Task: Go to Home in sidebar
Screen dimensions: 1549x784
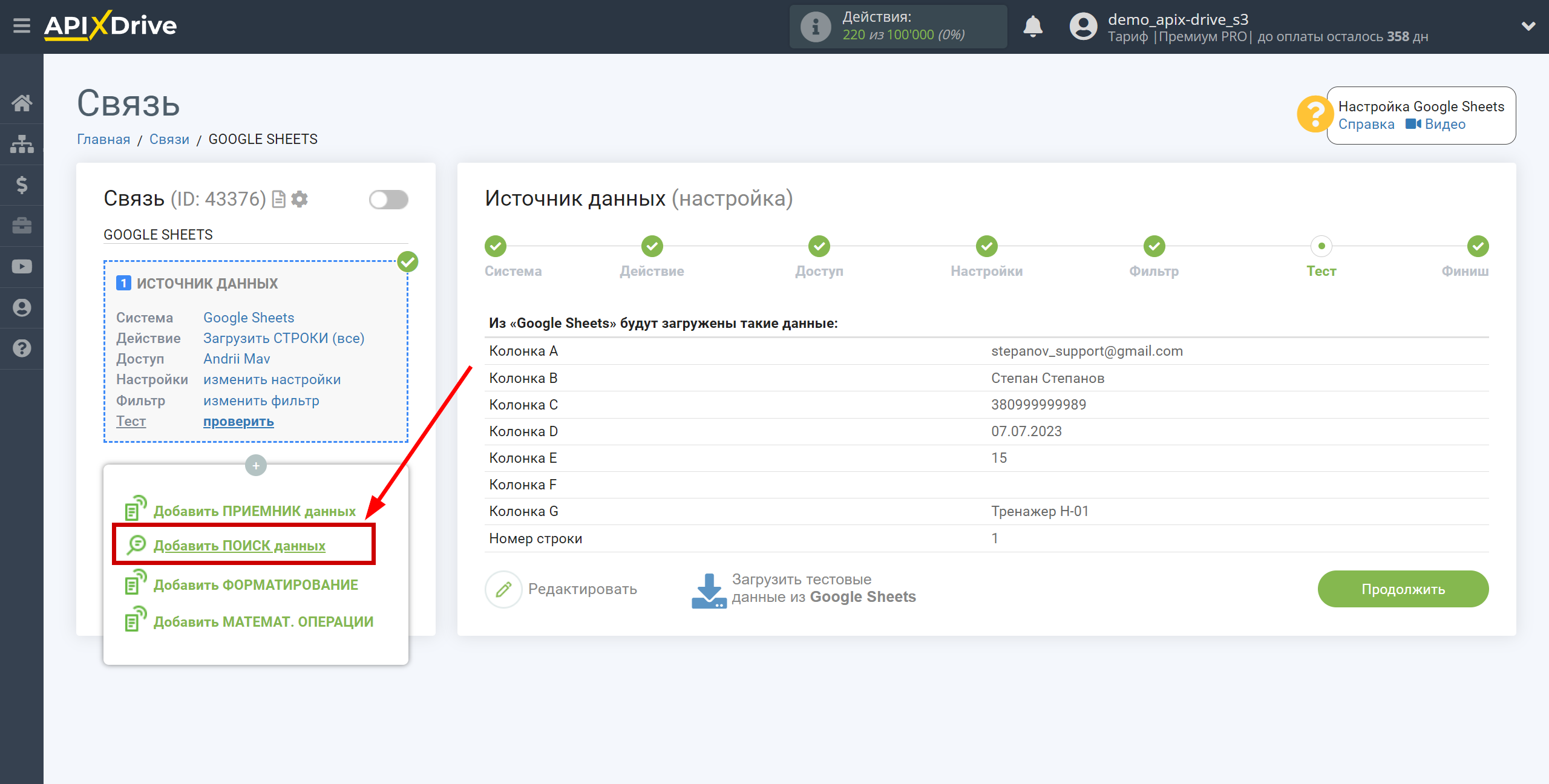Action: pos(22,103)
